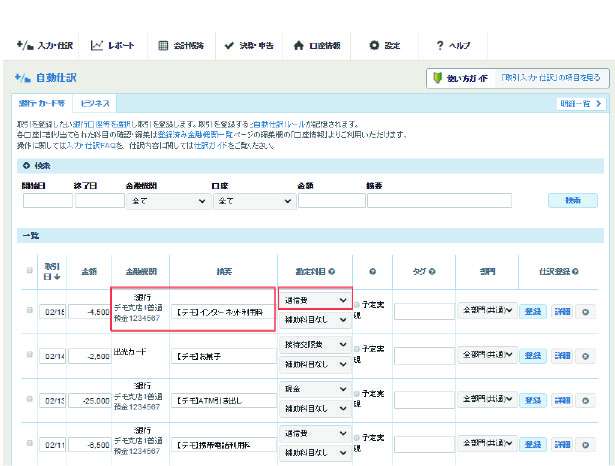Click the 摘要 search input field
Image resolution: width=615 pixels, height=466 pixels.
tap(439, 200)
